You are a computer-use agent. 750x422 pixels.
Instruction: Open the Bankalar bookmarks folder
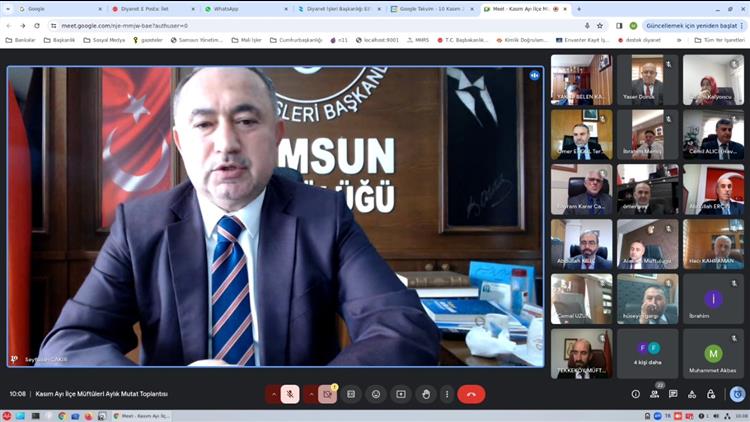[21, 40]
